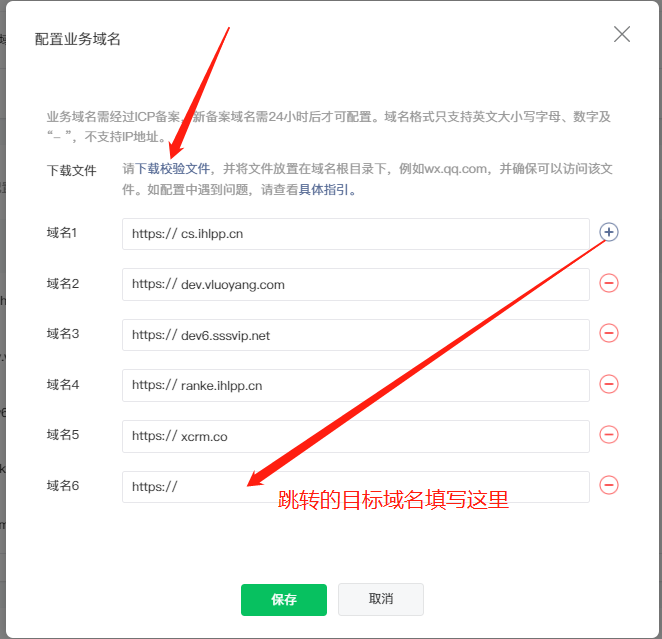
Task: Close the 配置业务域名 dialog
Action: pyautogui.click(x=622, y=34)
